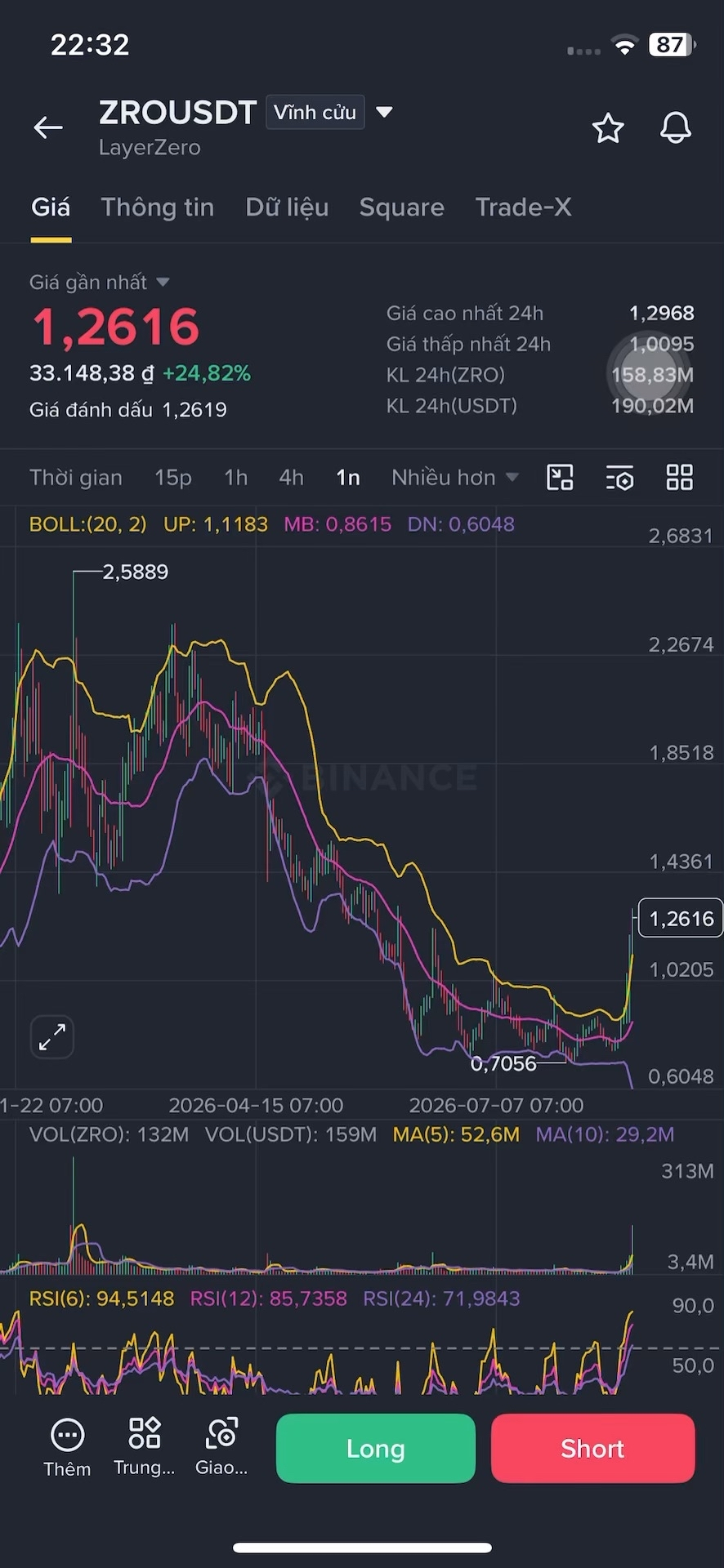This screenshot has height=1568, width=724.
Task: Tap the 33.148,38 ₫ converted price
Action: pyautogui.click(x=92, y=374)
